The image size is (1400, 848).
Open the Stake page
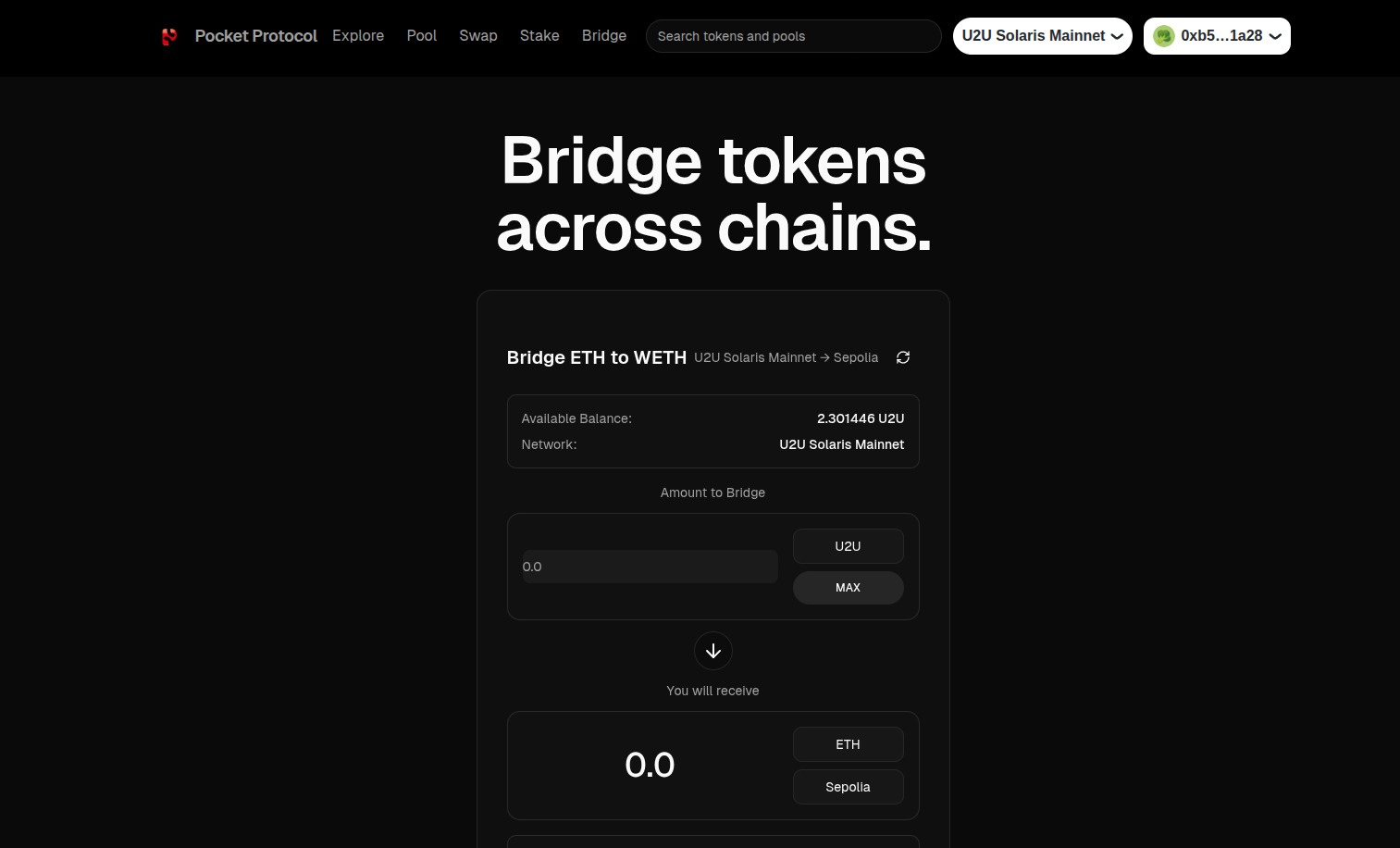tap(539, 36)
